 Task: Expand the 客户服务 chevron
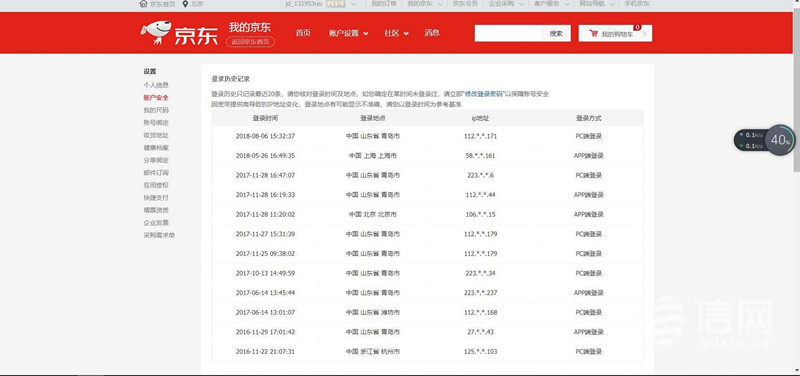coord(566,4)
